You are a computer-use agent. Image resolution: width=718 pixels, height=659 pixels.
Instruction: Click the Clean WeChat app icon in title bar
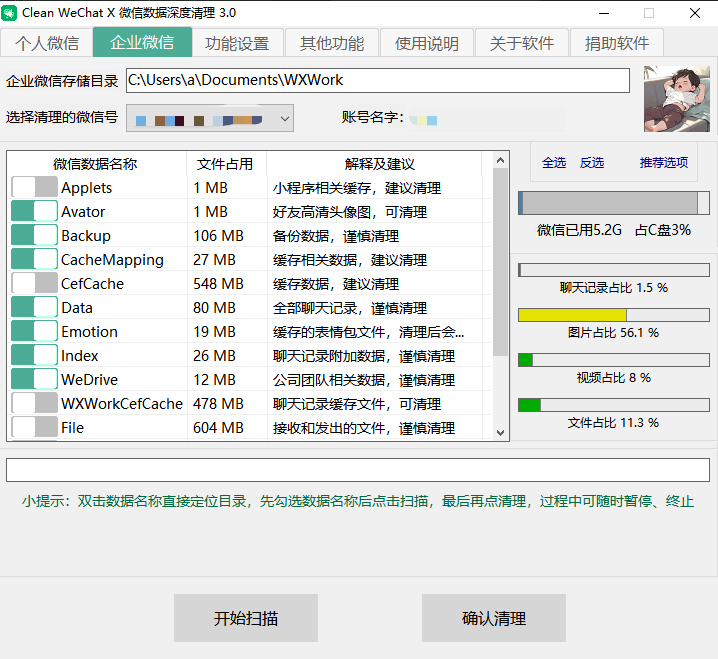pyautogui.click(x=9, y=13)
